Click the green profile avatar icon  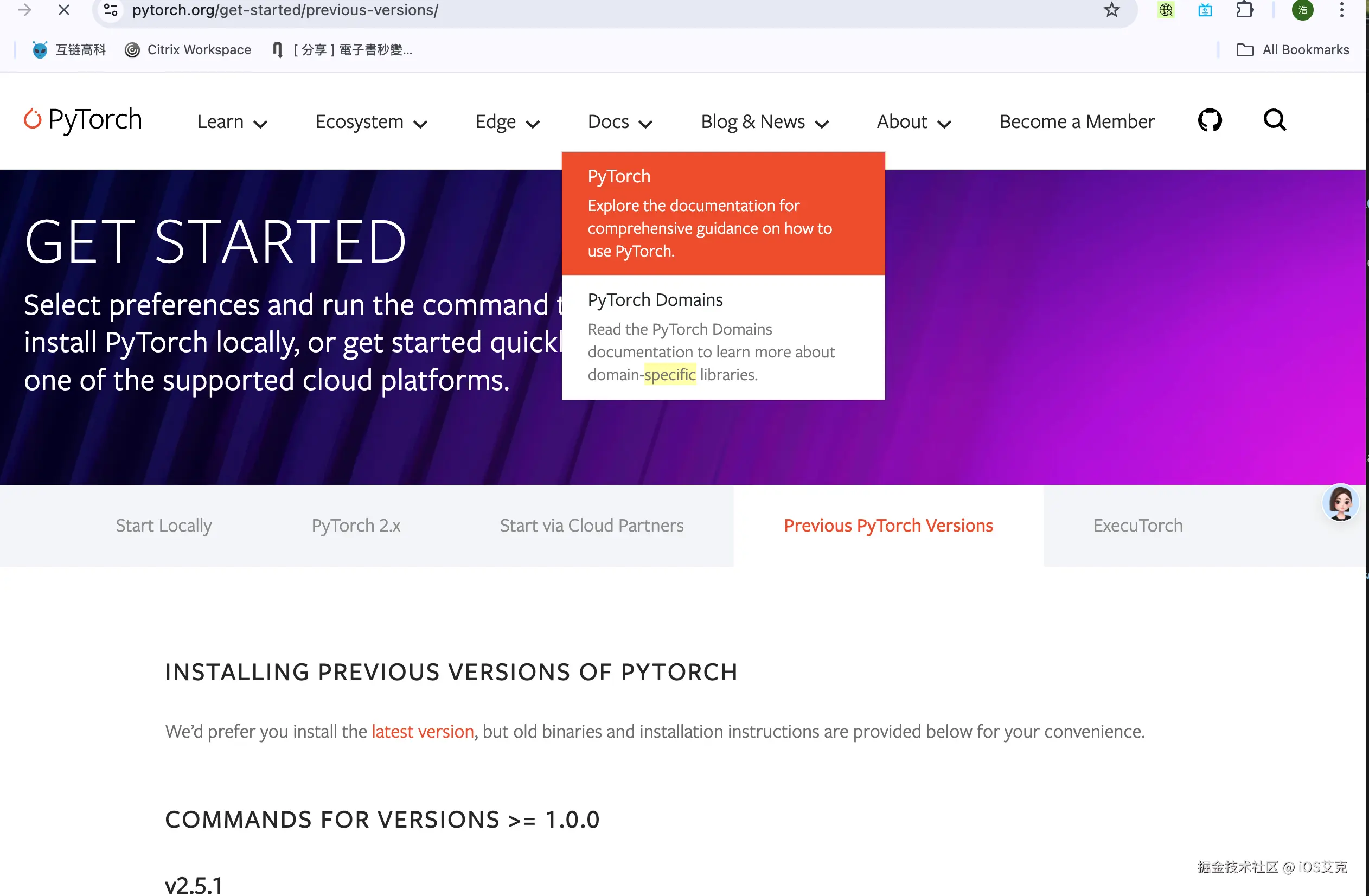tap(1302, 10)
